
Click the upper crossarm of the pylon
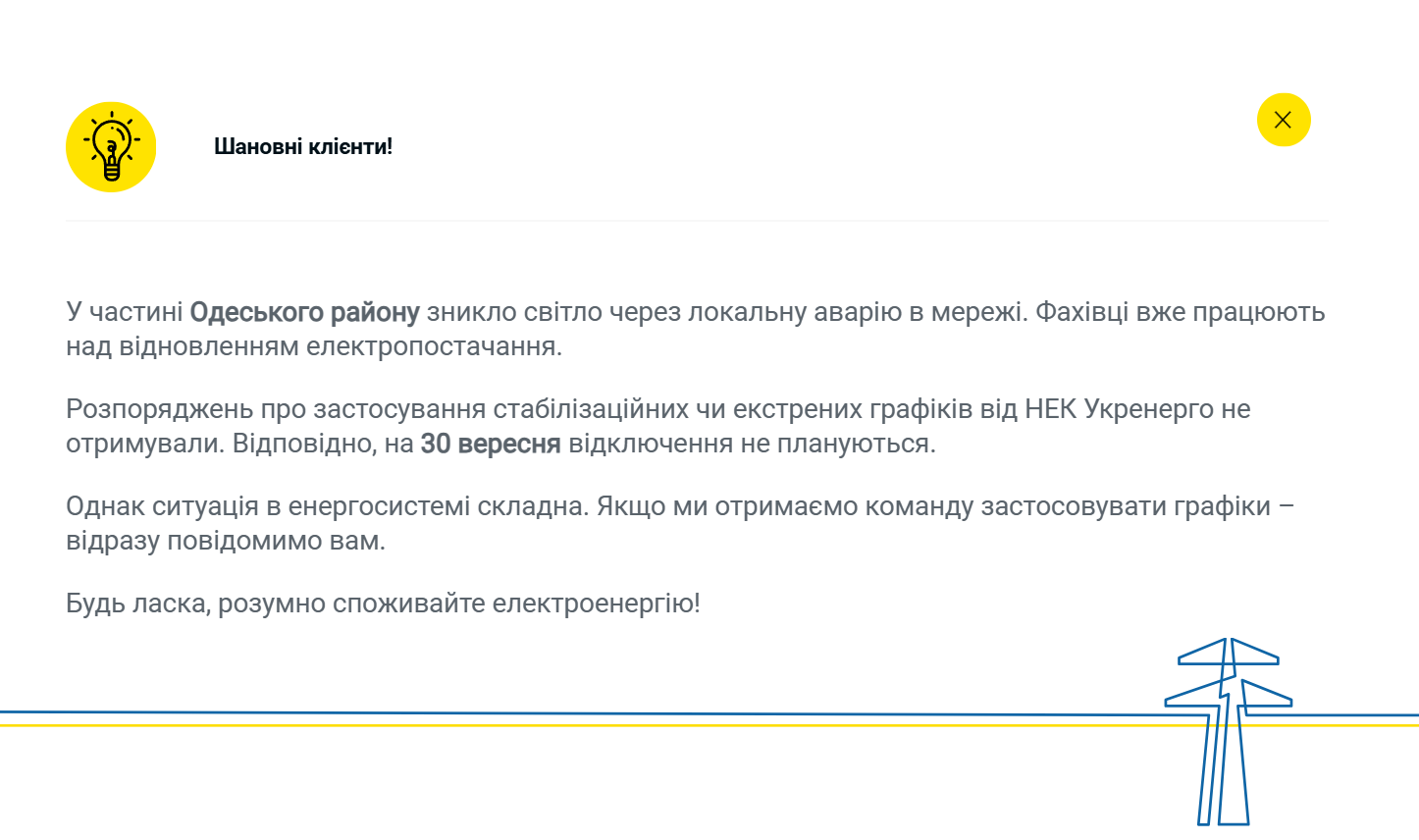click(x=1228, y=655)
